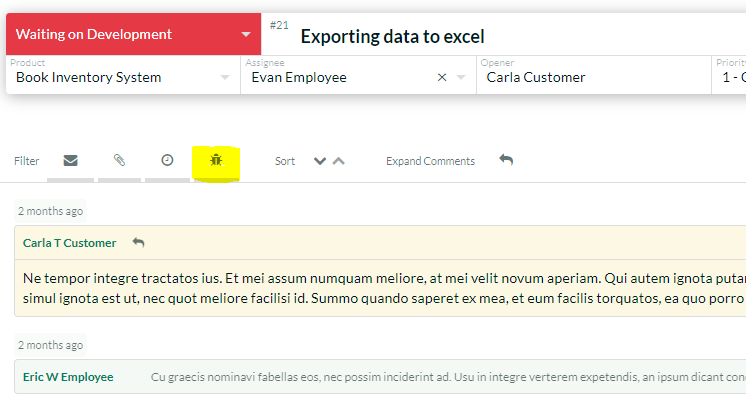746x407 pixels.
Task: Toggle the email filter envelope icon
Action: tap(70, 161)
